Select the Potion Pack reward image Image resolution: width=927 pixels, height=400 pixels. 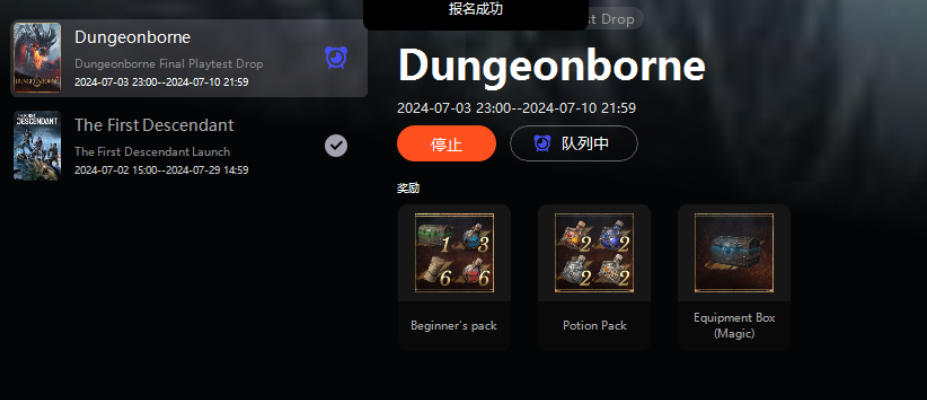point(594,253)
